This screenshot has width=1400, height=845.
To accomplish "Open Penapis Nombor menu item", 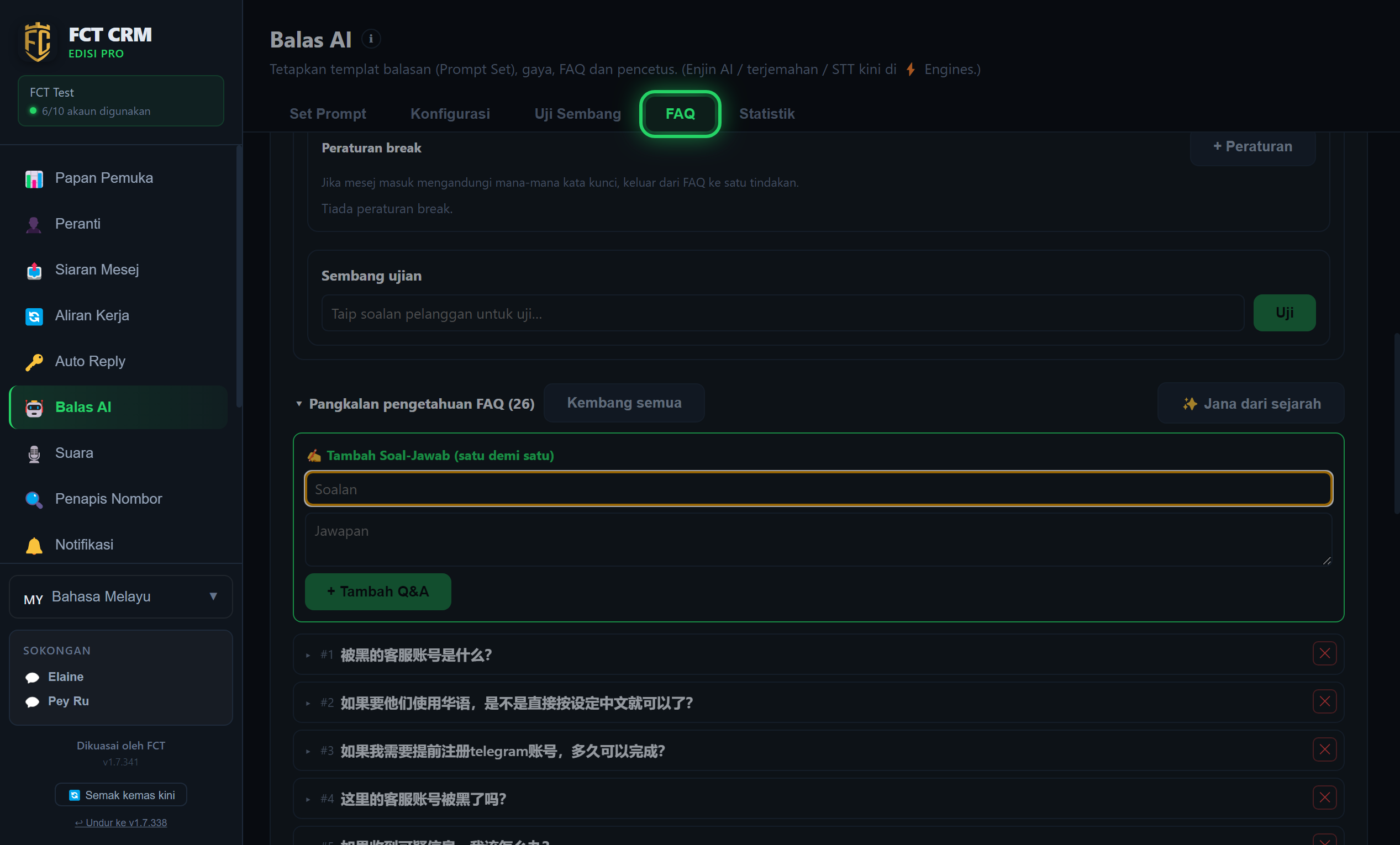I will pos(118,499).
